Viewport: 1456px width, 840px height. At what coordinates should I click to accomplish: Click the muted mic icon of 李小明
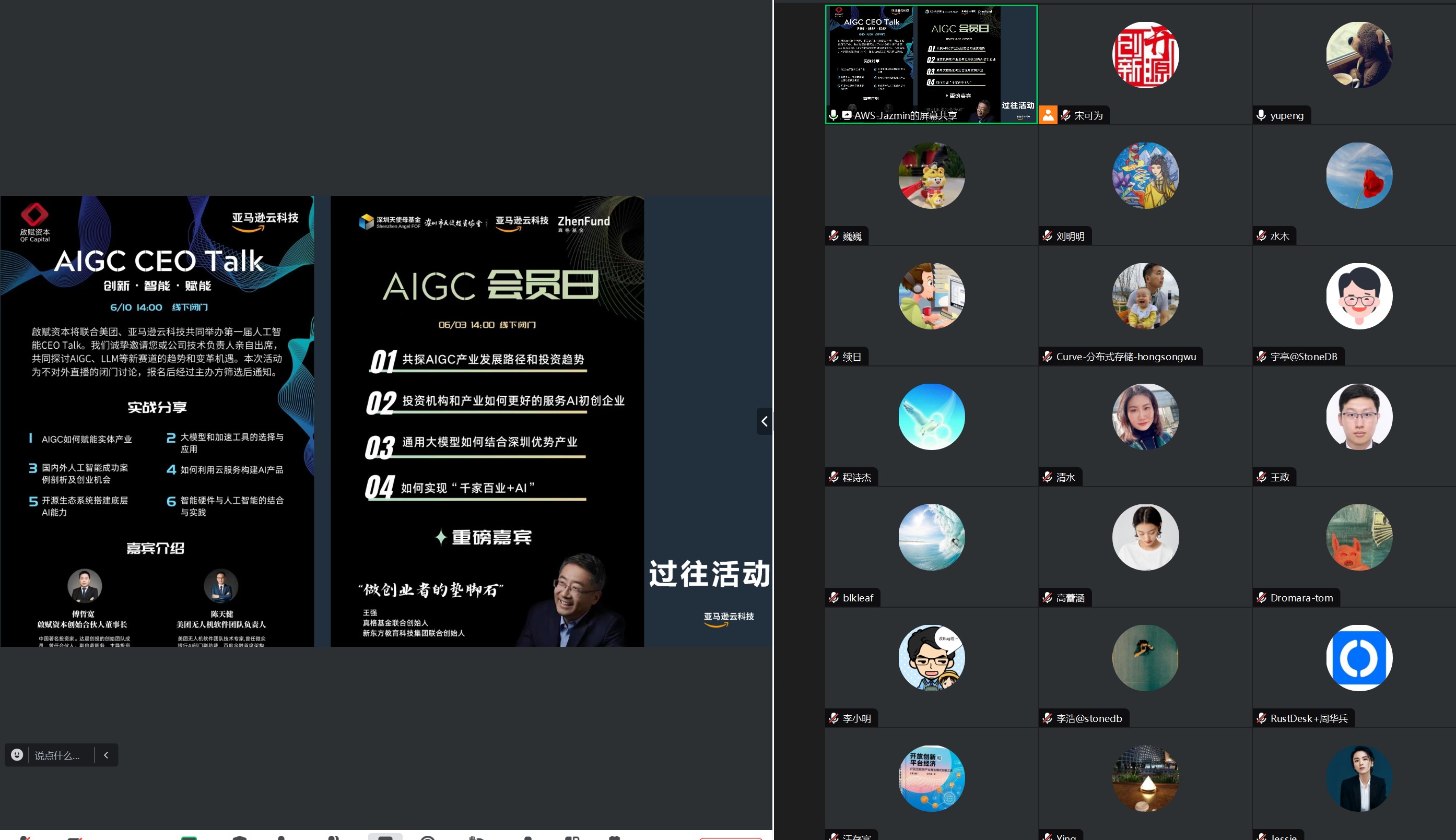pyautogui.click(x=834, y=718)
